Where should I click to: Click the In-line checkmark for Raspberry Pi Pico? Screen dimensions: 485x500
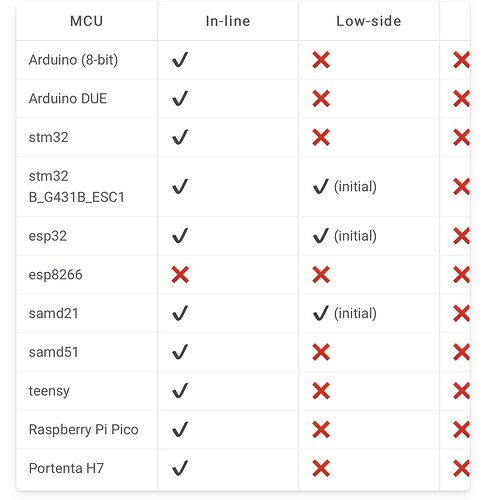180,429
